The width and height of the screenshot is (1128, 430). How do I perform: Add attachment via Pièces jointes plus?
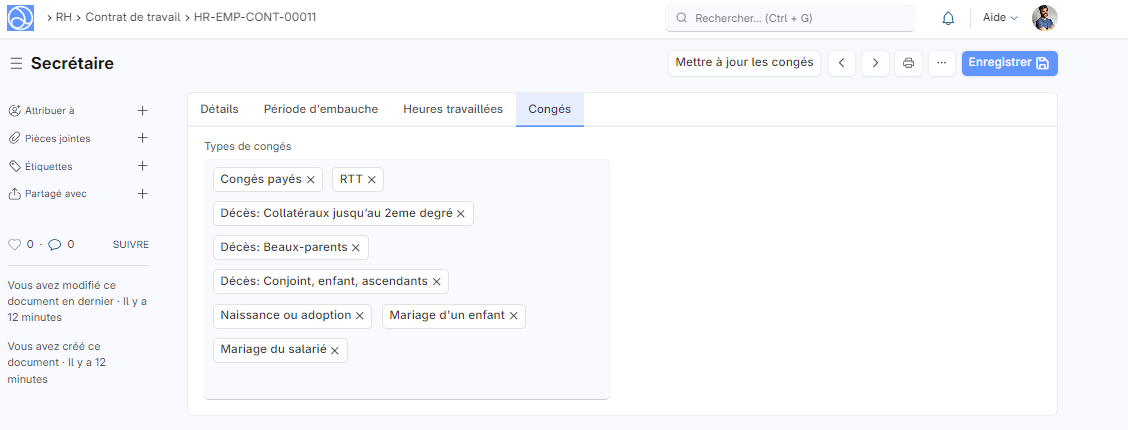142,138
